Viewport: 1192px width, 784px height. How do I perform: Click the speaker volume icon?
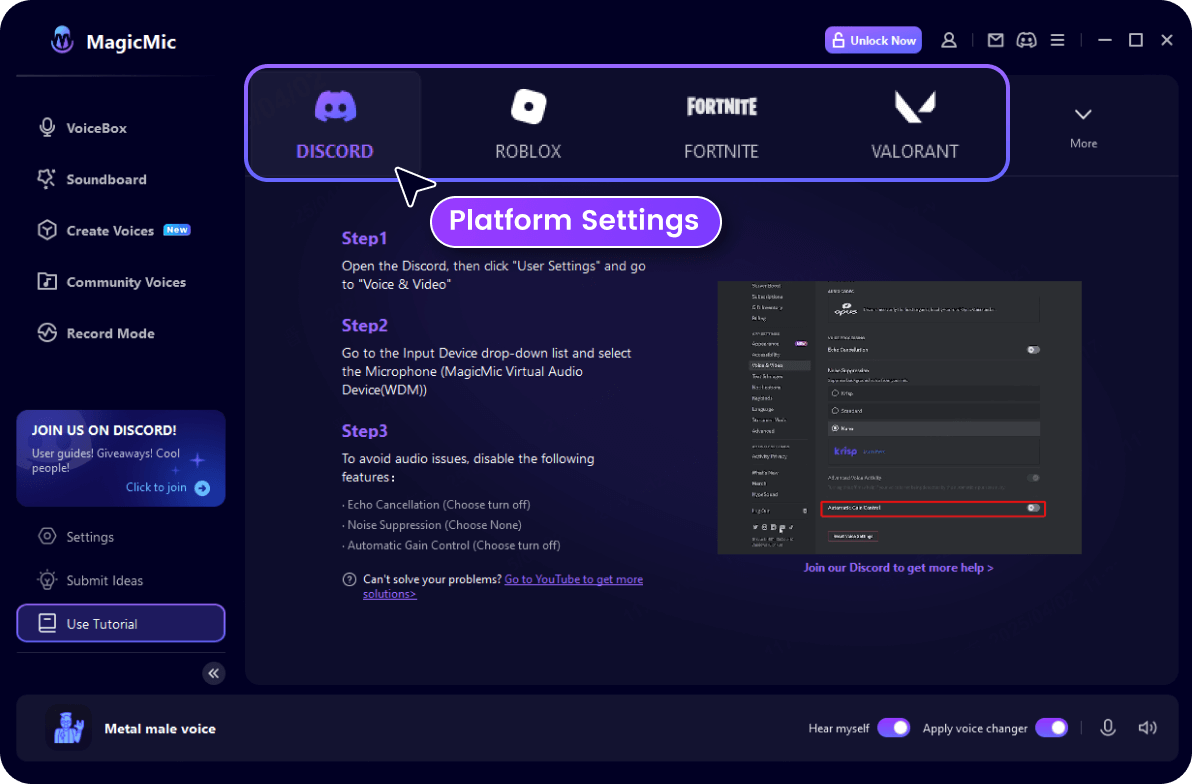coord(1147,728)
